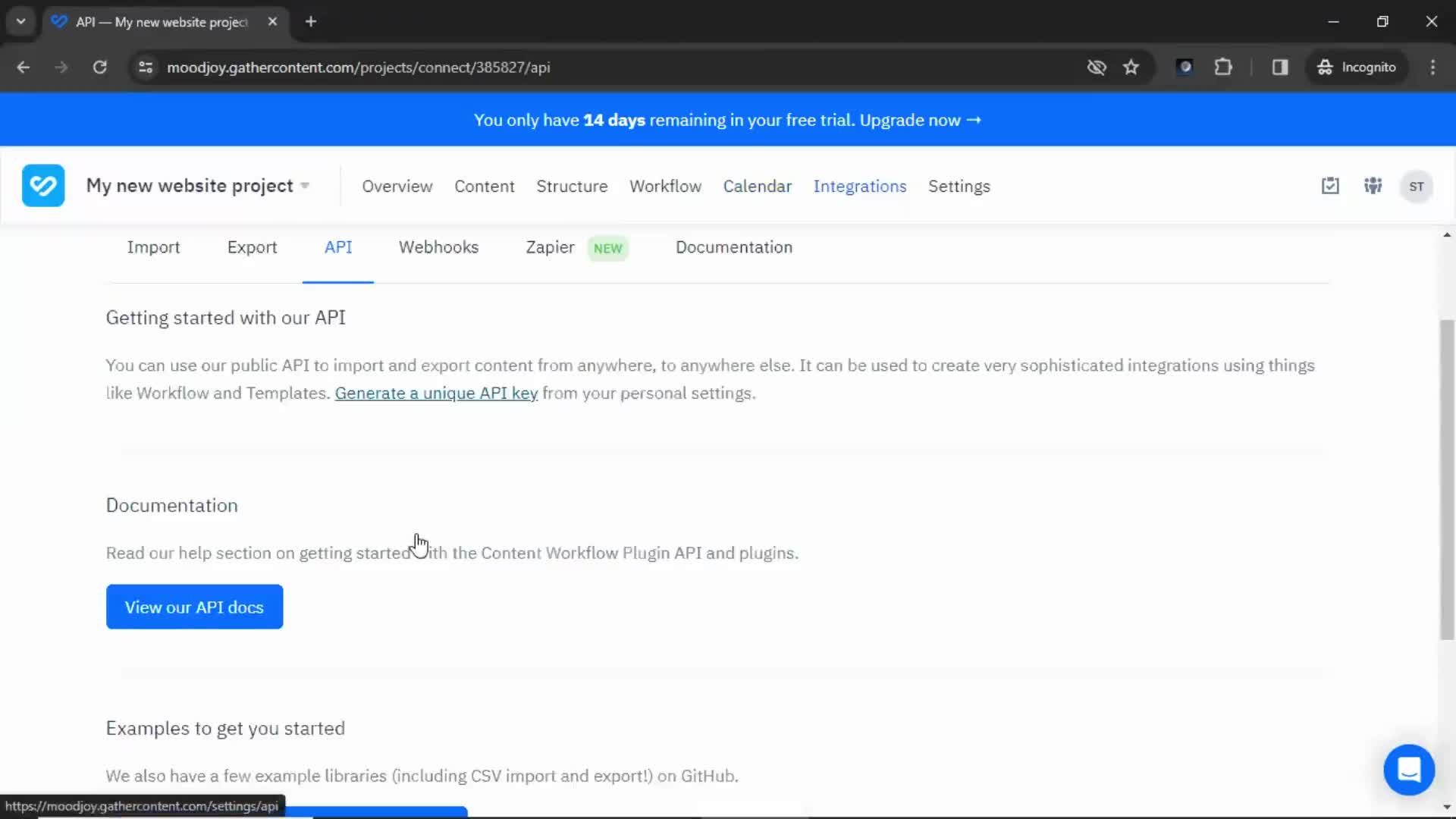Open the notifications or export icon
1456x819 pixels.
click(x=1330, y=186)
